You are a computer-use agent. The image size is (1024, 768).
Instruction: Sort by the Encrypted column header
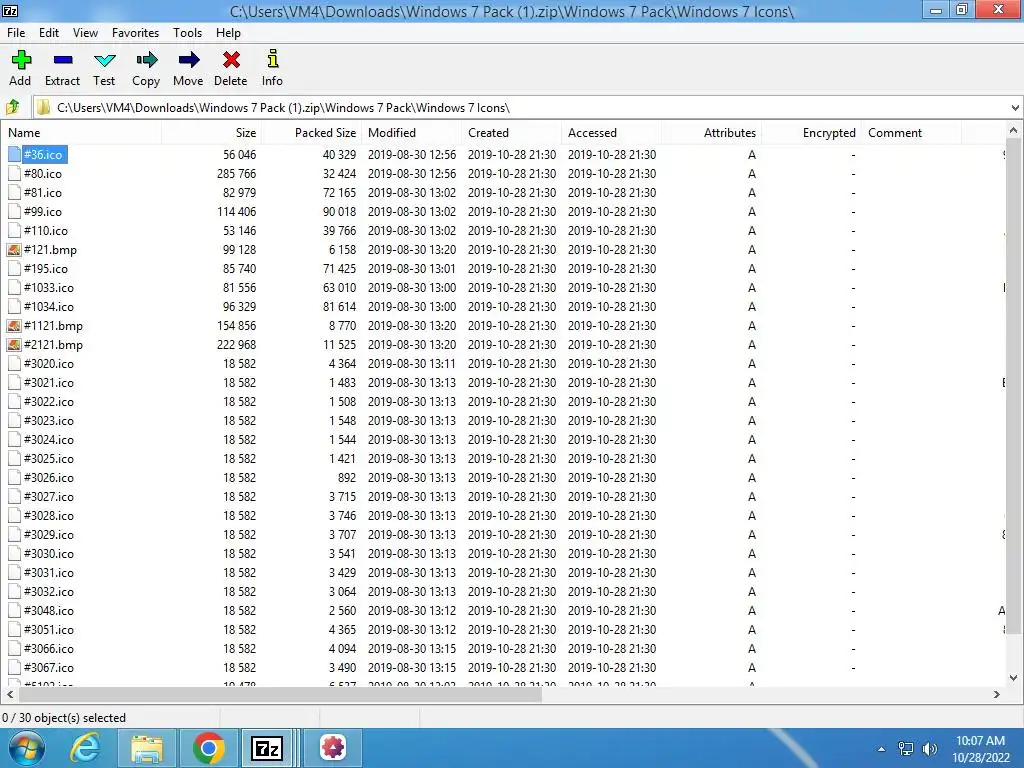coord(811,133)
